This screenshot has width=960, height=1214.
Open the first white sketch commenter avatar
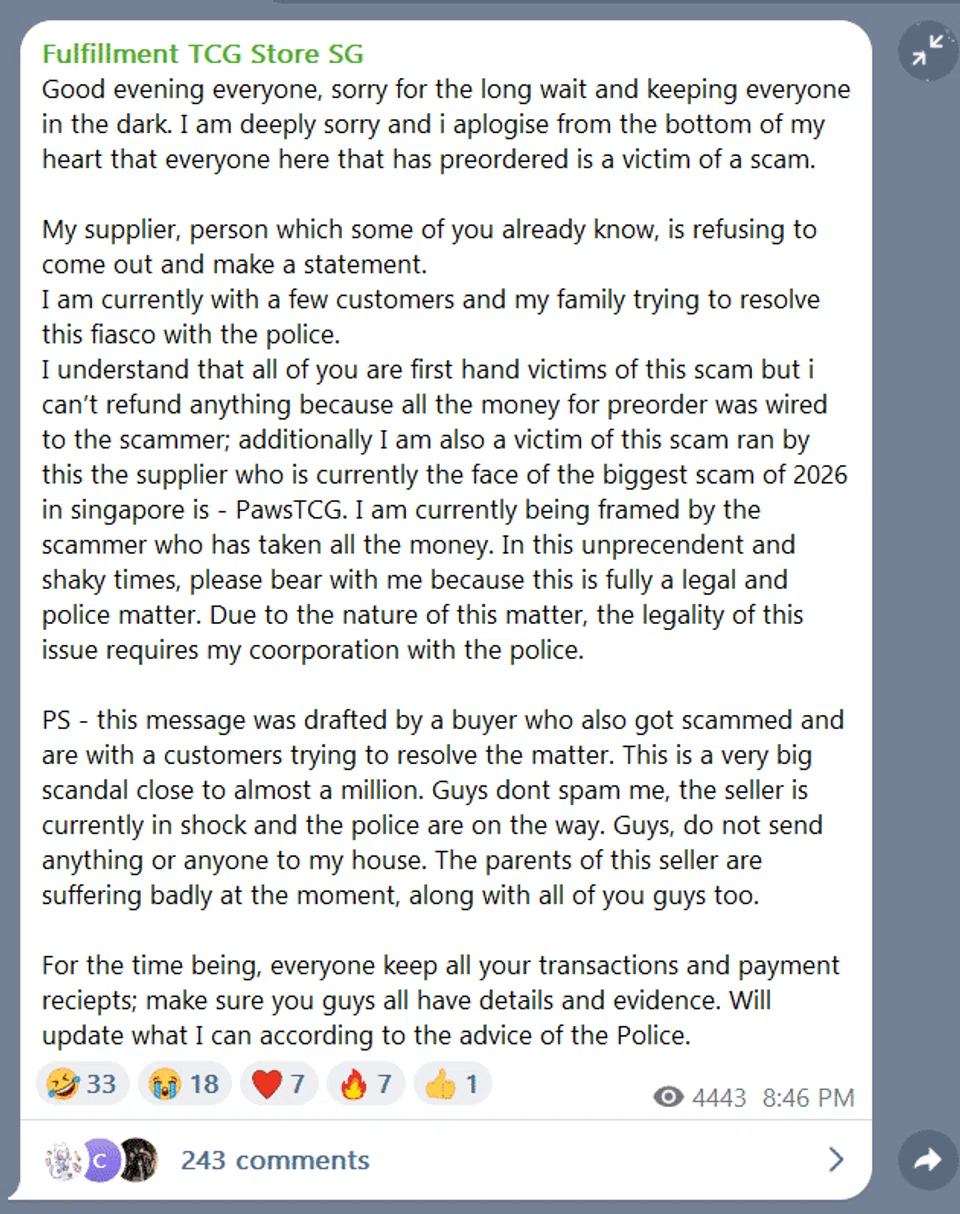(x=64, y=1160)
